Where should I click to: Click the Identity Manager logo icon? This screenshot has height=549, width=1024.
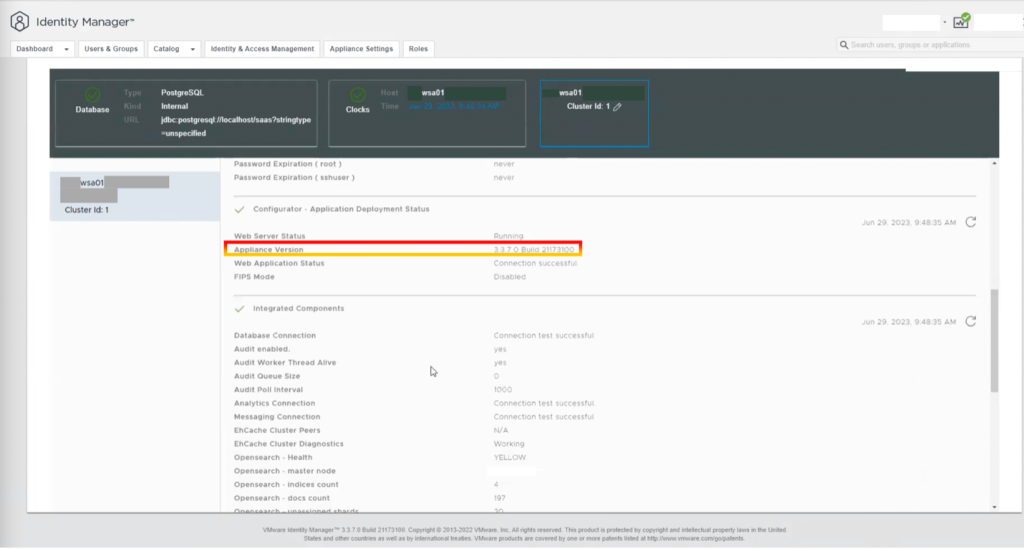click(x=19, y=21)
